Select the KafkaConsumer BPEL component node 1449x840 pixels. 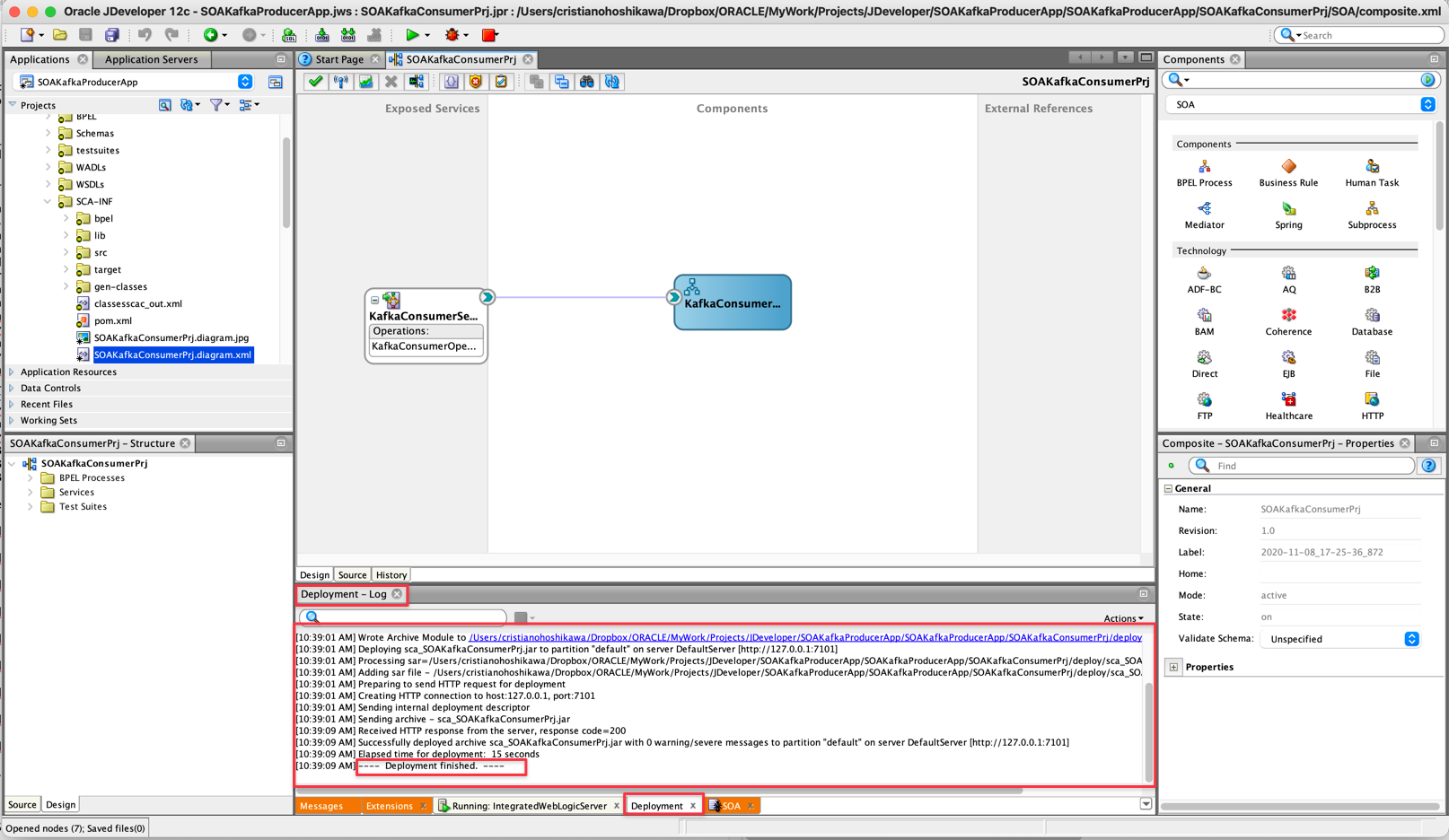click(x=733, y=302)
